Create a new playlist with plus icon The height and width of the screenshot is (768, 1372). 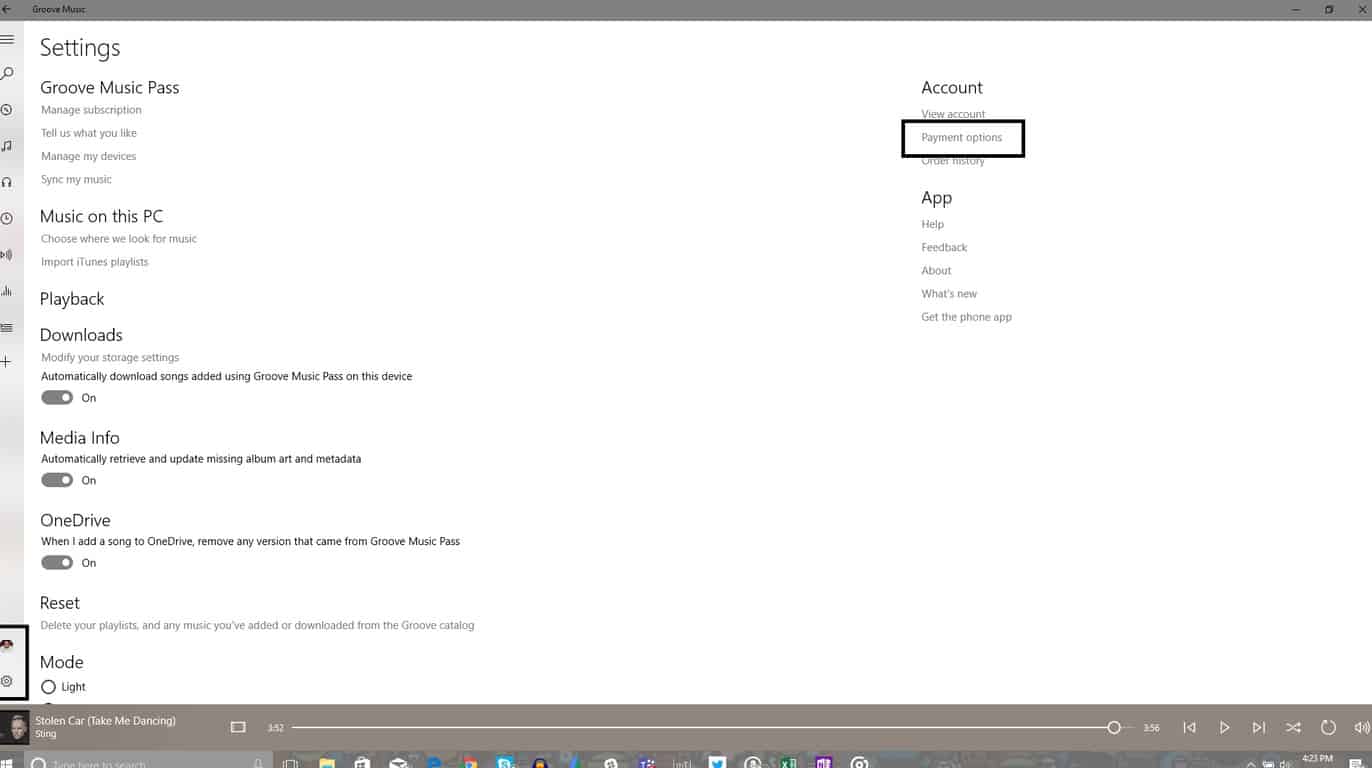(x=6, y=361)
